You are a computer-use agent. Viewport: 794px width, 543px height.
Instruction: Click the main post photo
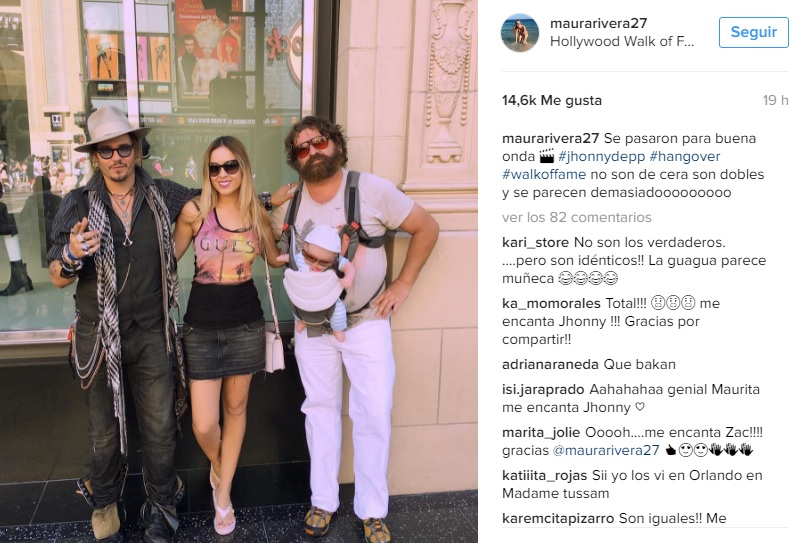[x=239, y=272]
